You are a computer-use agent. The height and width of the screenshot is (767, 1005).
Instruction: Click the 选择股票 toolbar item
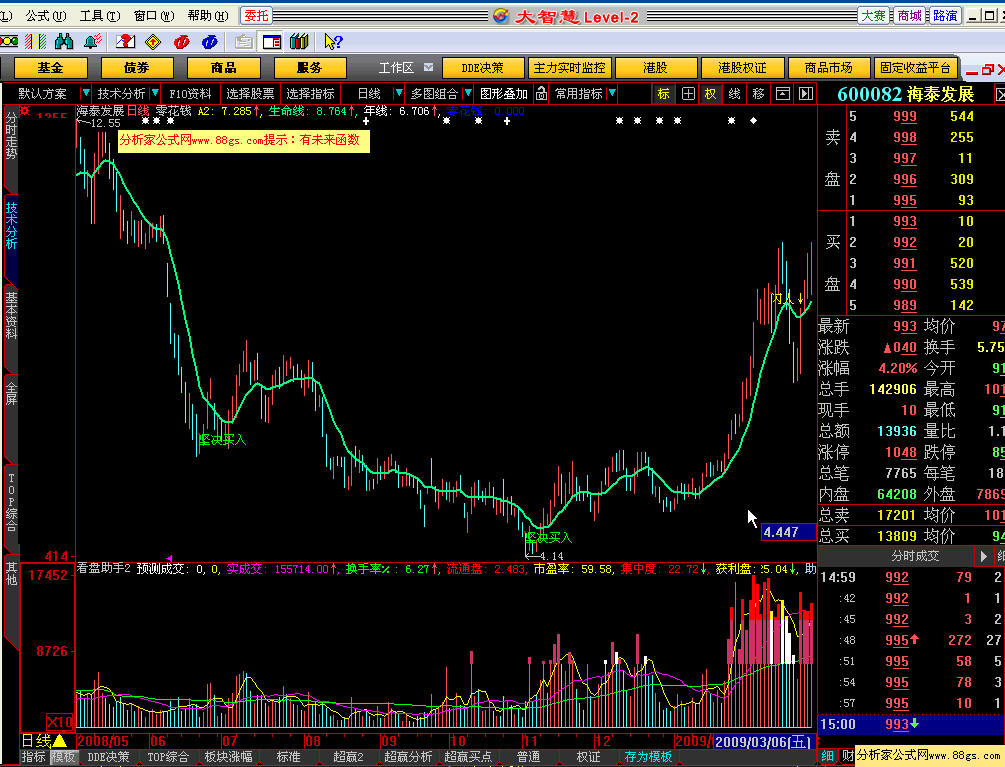[250, 94]
